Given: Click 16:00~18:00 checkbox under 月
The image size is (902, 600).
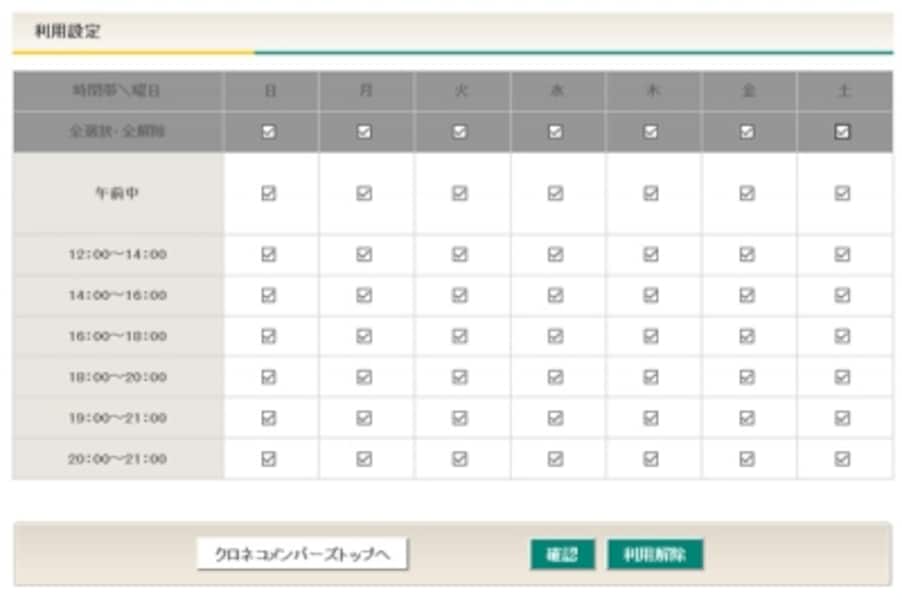Looking at the screenshot, I should [x=364, y=336].
